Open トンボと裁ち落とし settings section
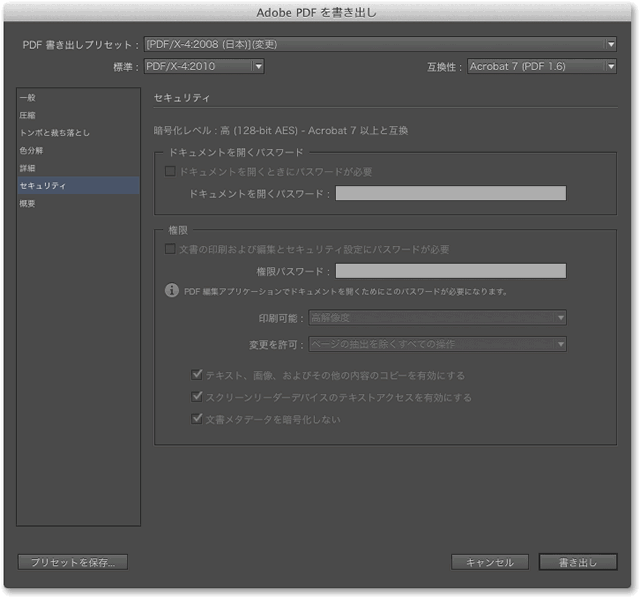The height and width of the screenshot is (598, 640). [55, 133]
